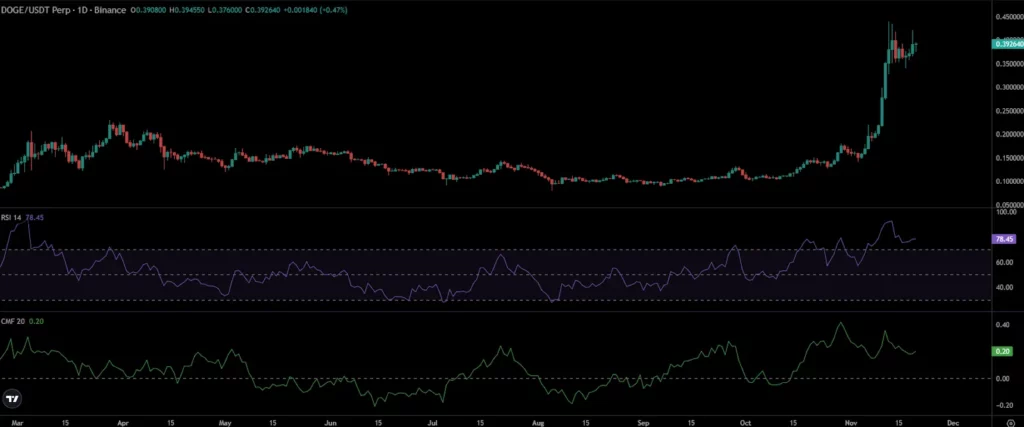Click the Dec label on time axis

click(953, 422)
